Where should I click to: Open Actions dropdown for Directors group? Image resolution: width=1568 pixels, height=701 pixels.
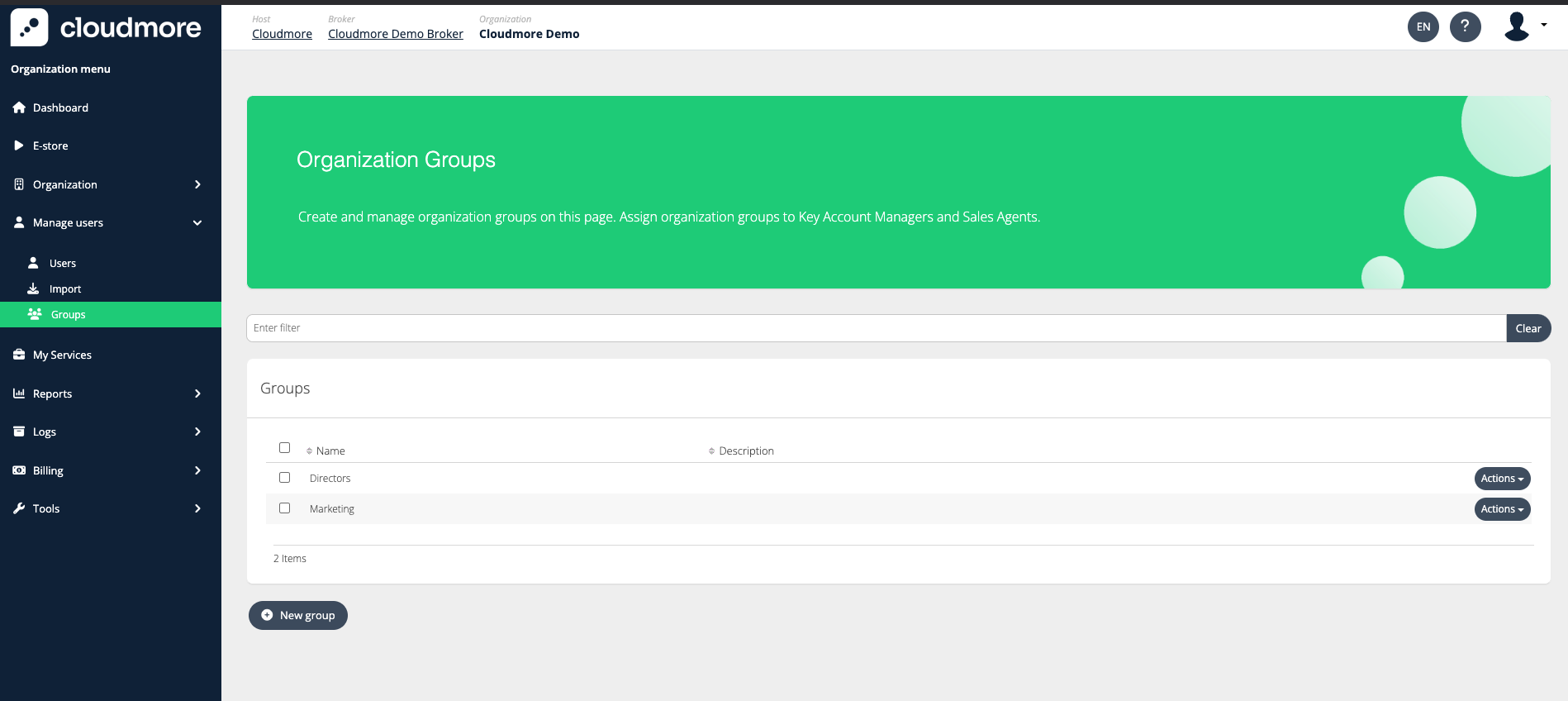coord(1501,479)
